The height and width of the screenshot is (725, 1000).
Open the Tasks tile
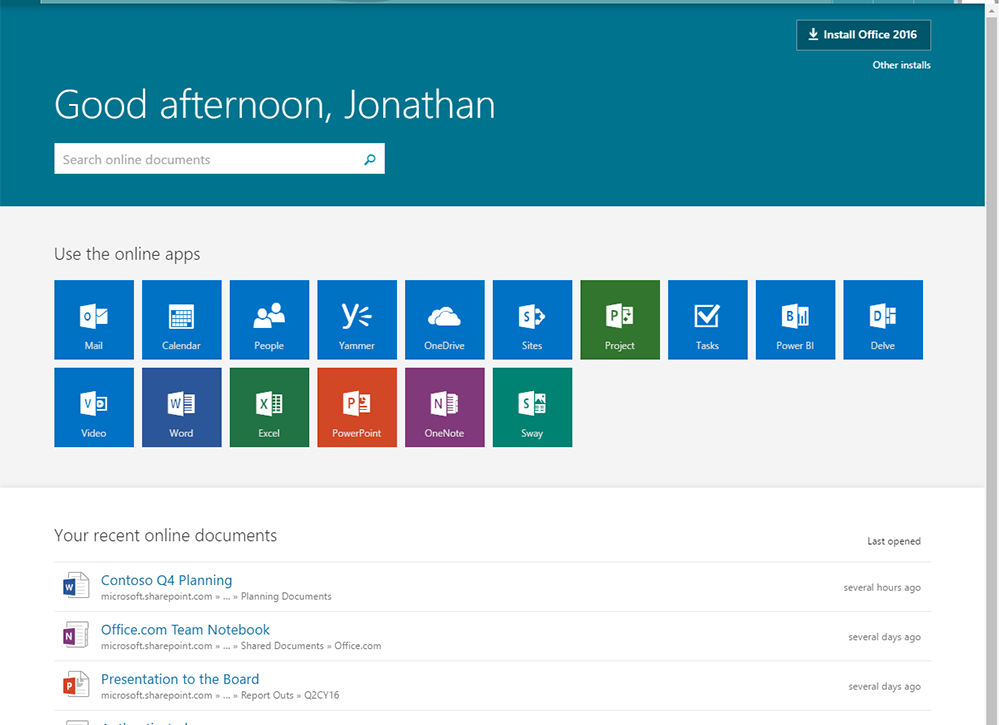(x=708, y=319)
